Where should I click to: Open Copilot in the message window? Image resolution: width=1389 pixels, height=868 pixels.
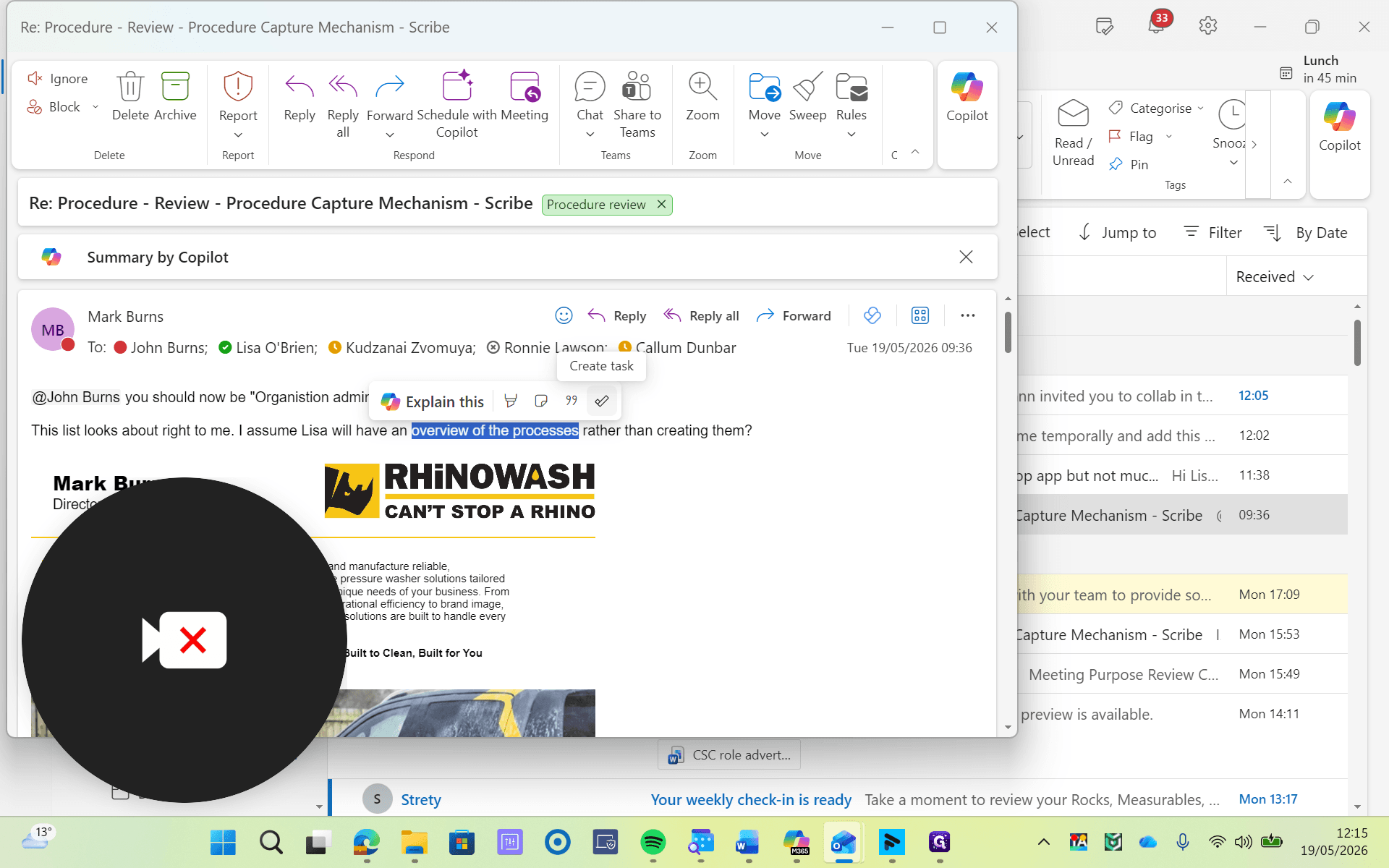[967, 97]
